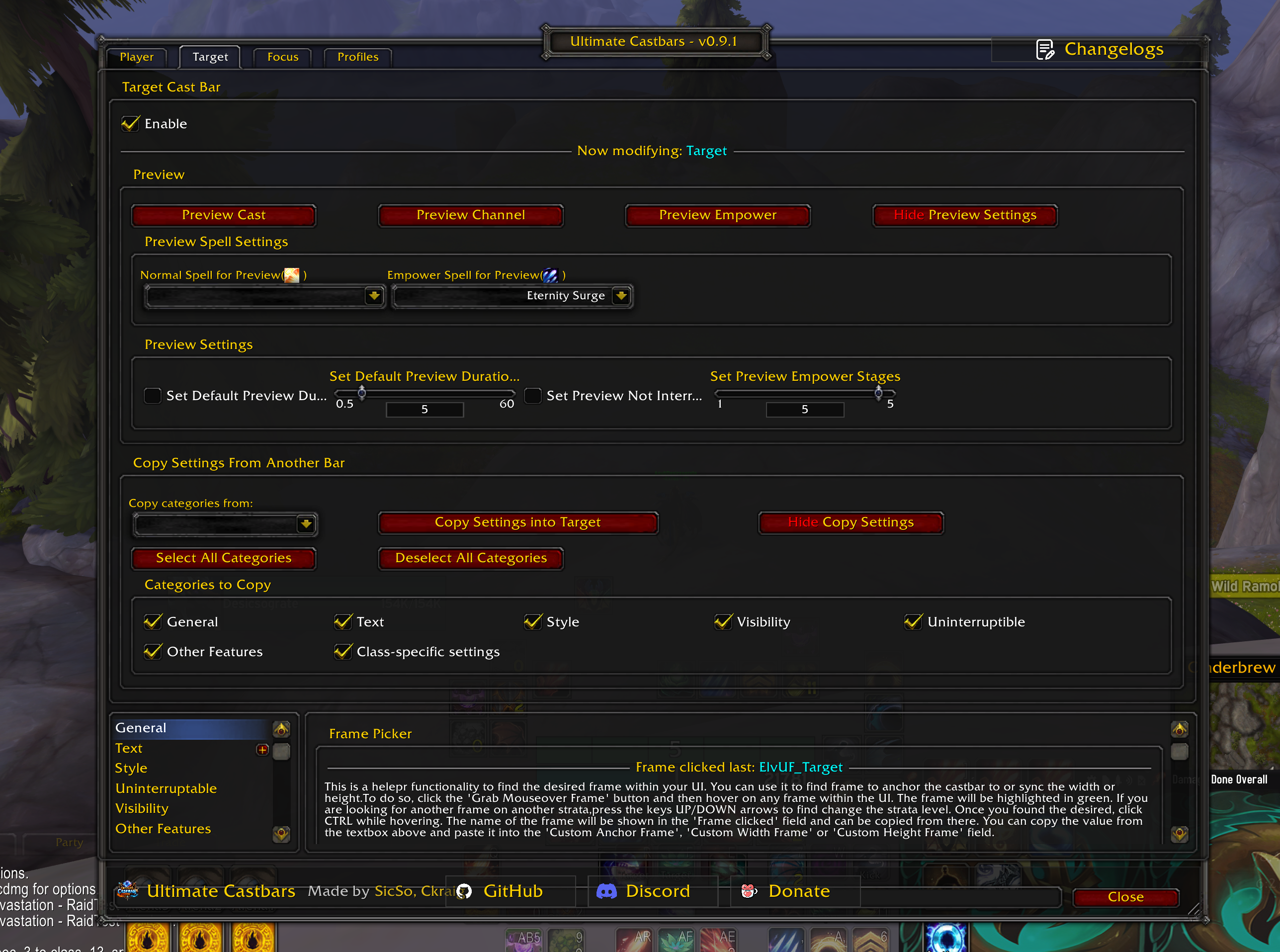Click the empower stages value field
Screen dimensions: 1280x952
(x=805, y=410)
